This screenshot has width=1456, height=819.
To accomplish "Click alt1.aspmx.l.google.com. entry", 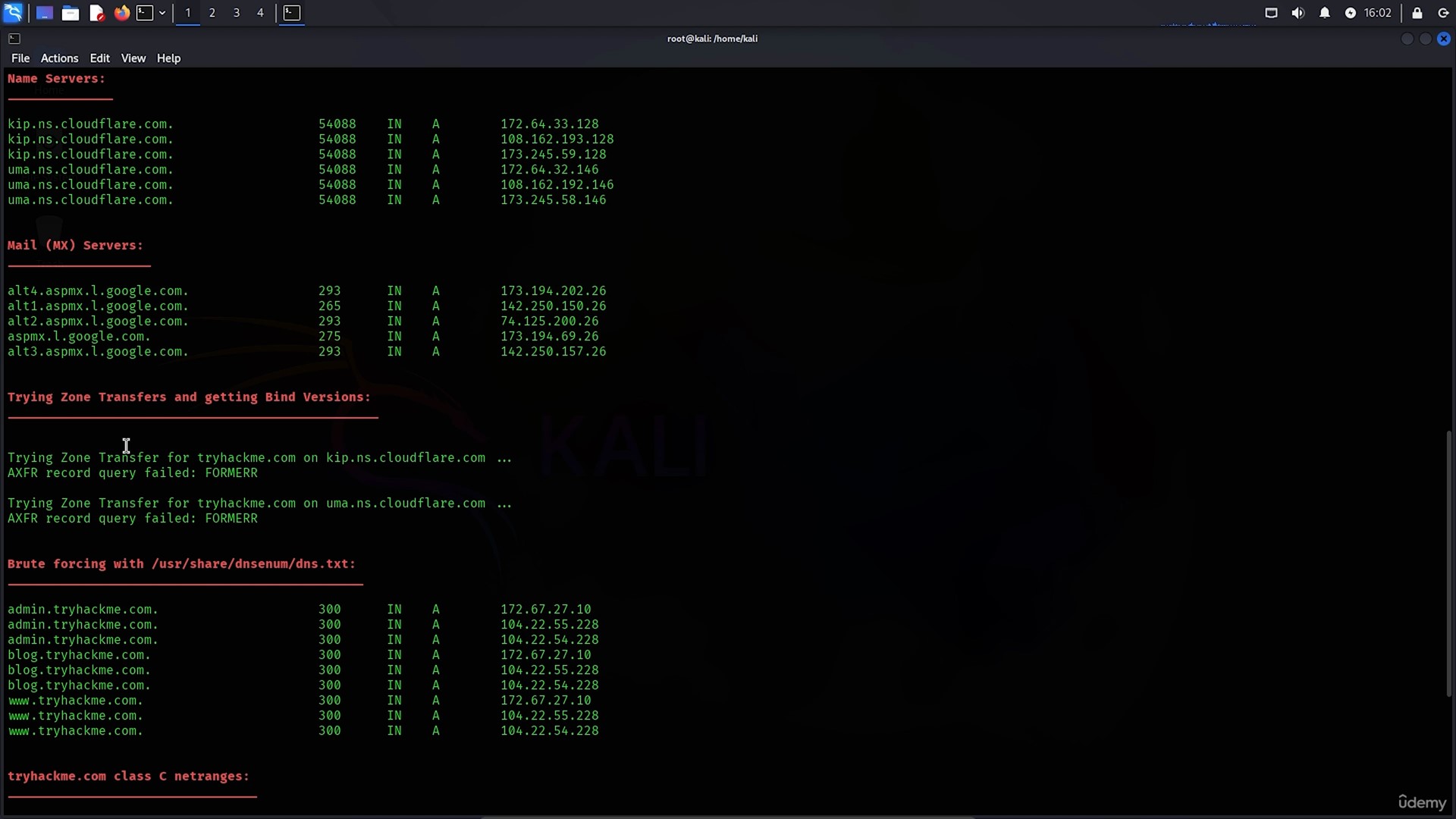I will click(x=99, y=306).
